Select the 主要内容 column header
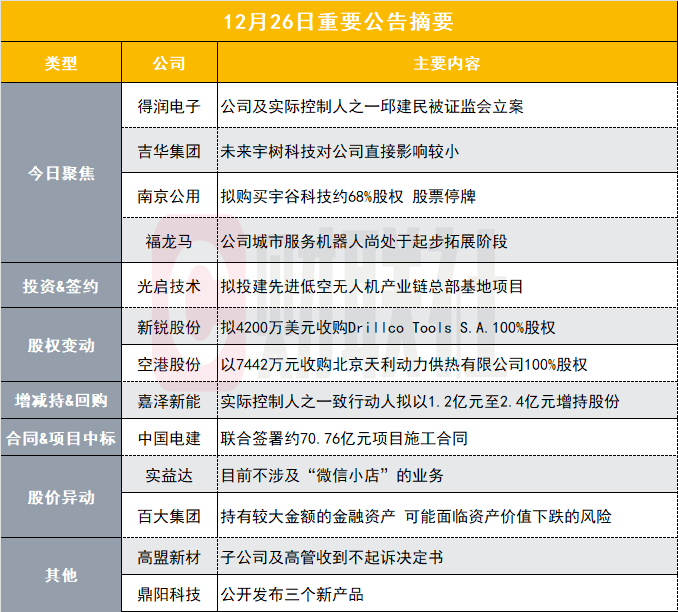 [x=447, y=63]
